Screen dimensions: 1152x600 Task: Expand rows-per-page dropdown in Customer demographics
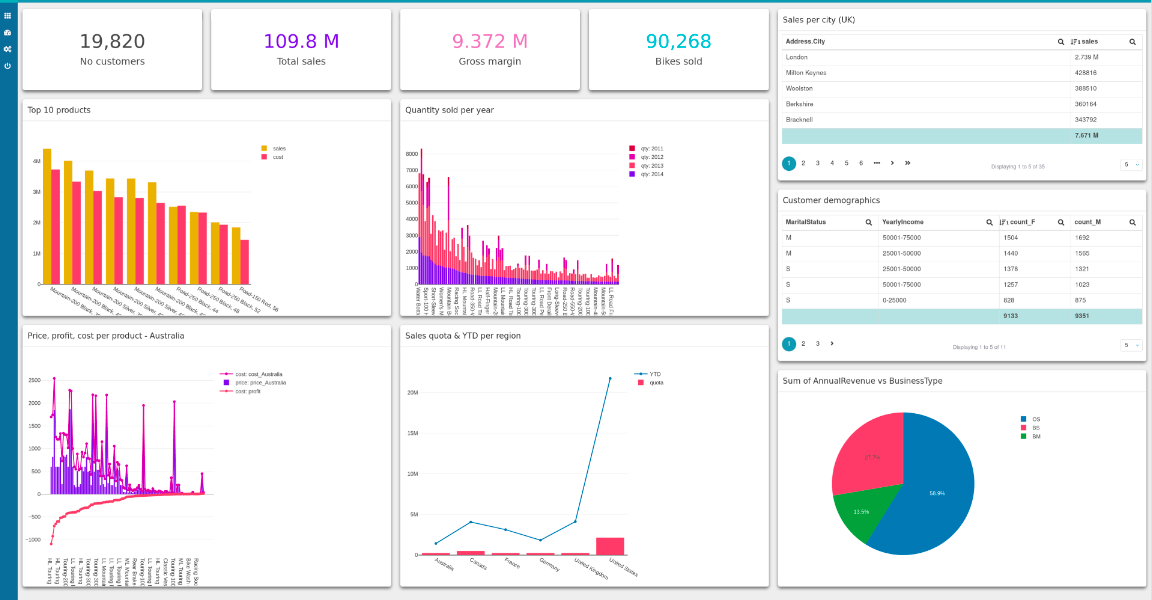point(1130,345)
